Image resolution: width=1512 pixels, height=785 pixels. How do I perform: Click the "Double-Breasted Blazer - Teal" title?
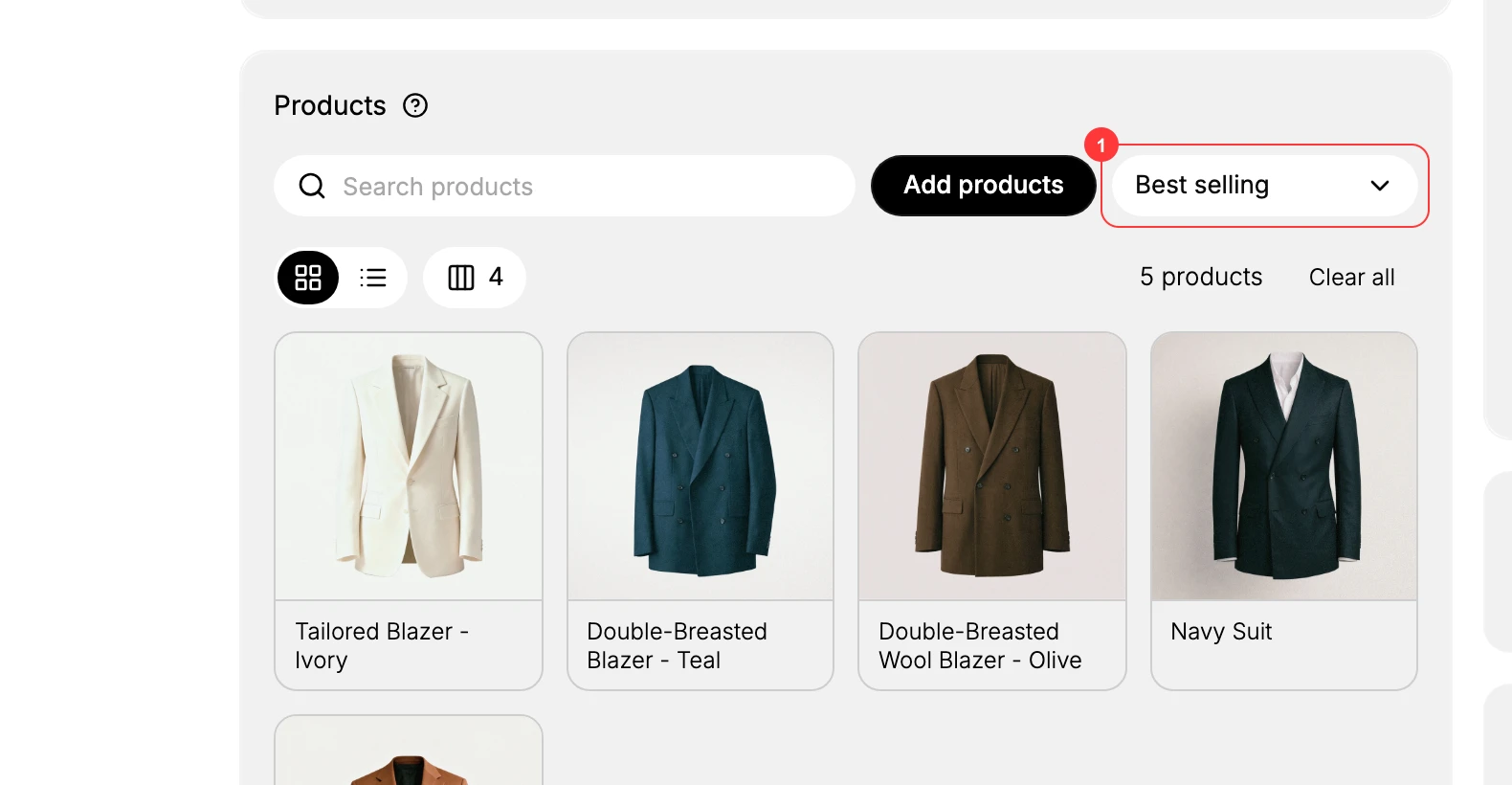pos(678,646)
